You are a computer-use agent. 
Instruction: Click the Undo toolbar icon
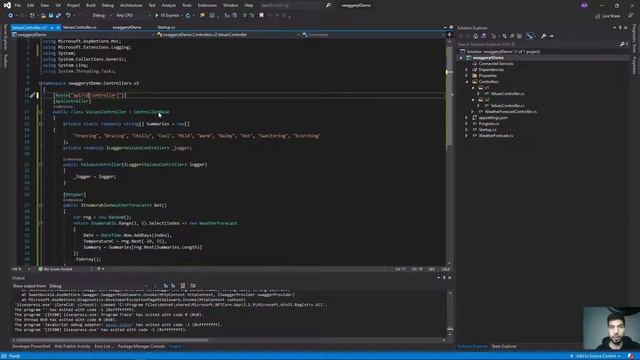[x=68, y=16]
